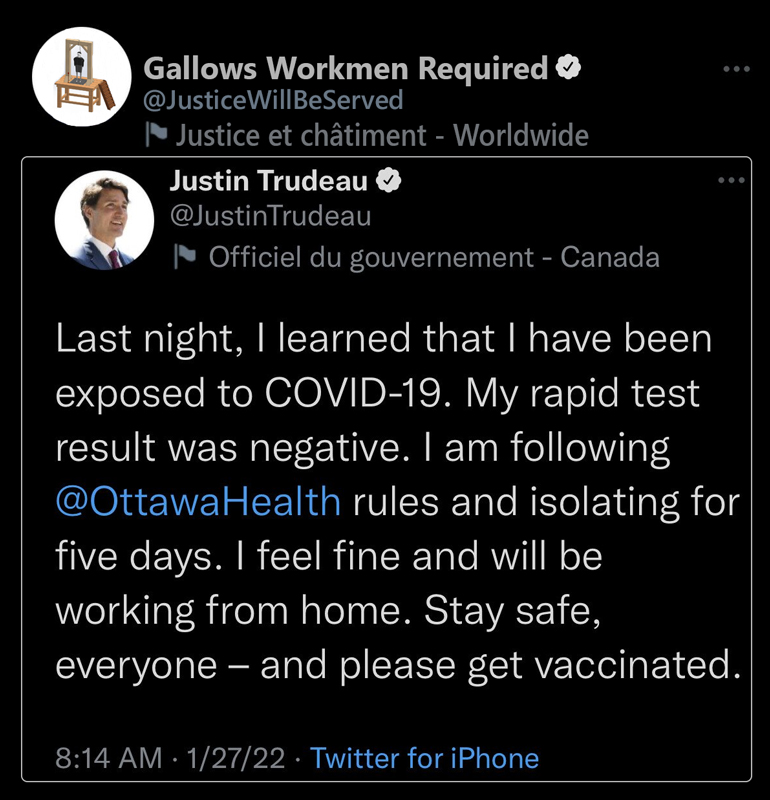This screenshot has width=770, height=800.
Task: Click the Justin Trudeau display name
Action: pyautogui.click(x=268, y=181)
